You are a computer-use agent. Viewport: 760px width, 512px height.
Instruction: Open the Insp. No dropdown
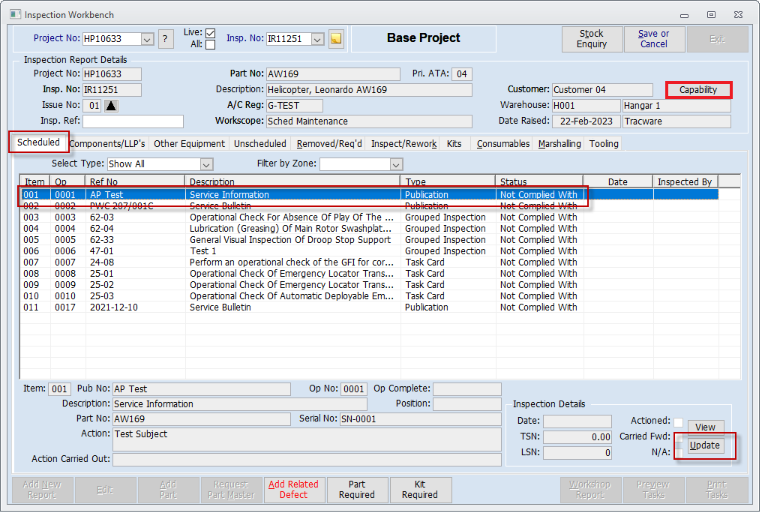coord(317,39)
